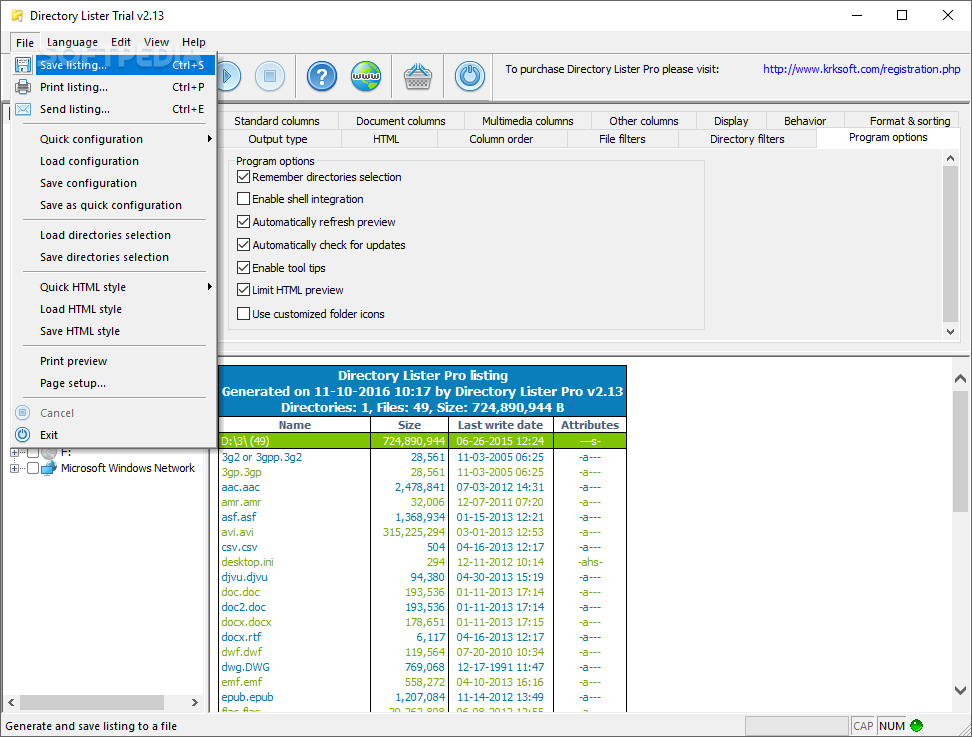Select Save HTML style entry
Image resolution: width=972 pixels, height=737 pixels.
coord(114,331)
